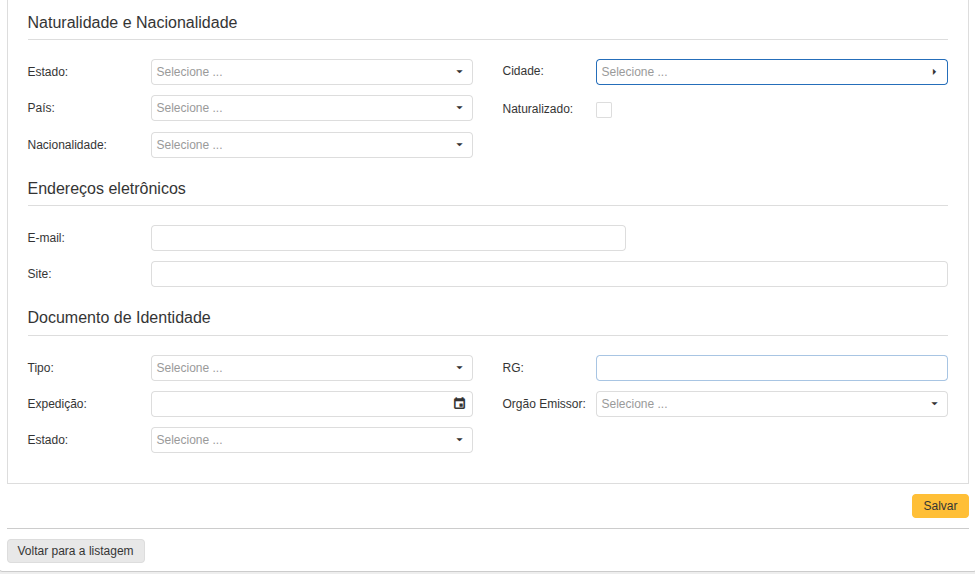Image resolution: width=975 pixels, height=574 pixels.
Task: Open the calendar icon in Expedição field
Action: [459, 404]
